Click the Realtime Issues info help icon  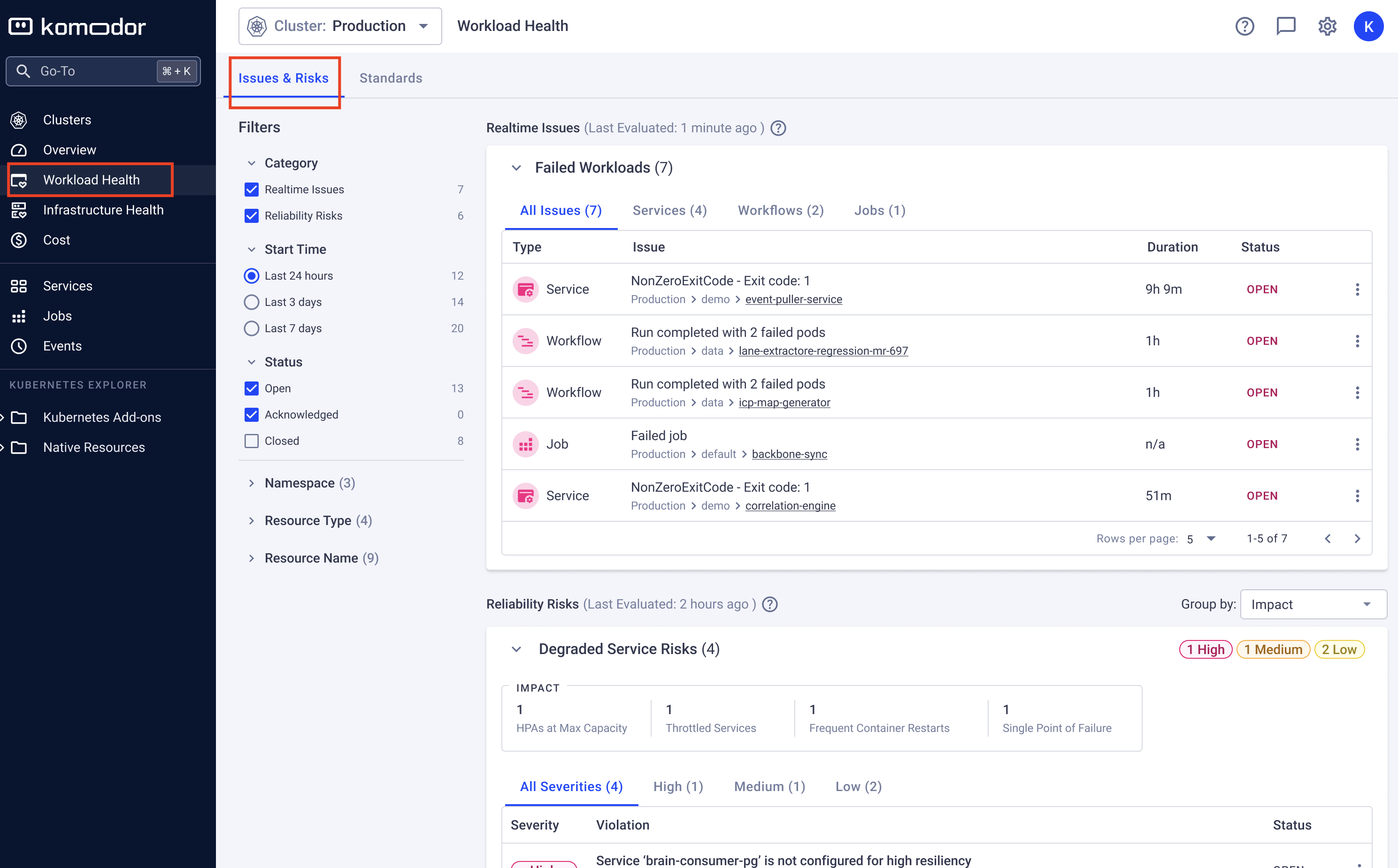pyautogui.click(x=778, y=128)
